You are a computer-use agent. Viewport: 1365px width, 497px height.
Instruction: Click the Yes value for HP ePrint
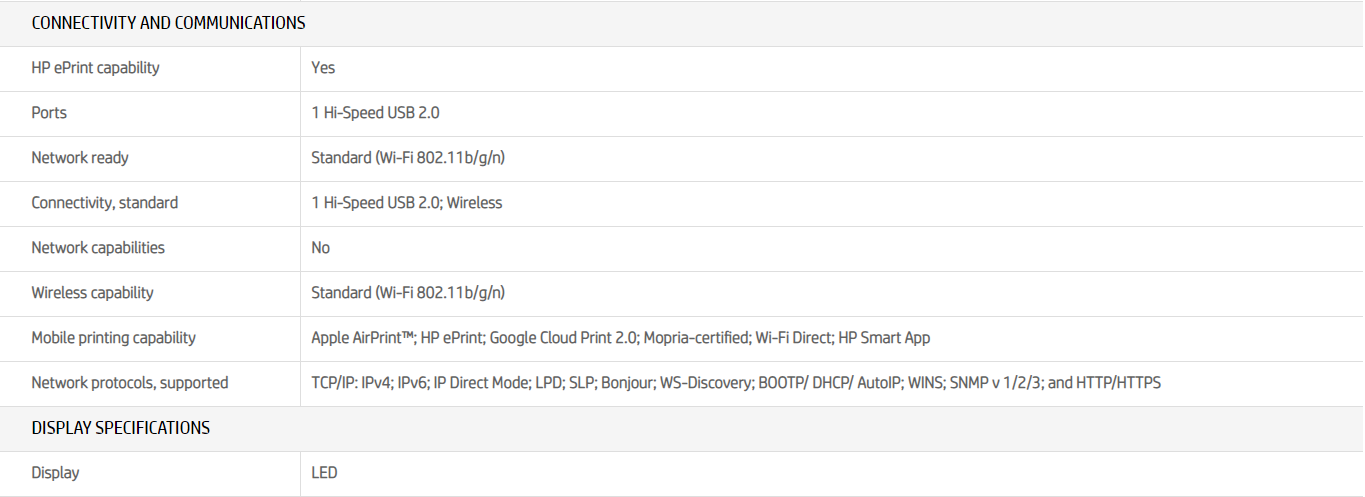point(323,68)
